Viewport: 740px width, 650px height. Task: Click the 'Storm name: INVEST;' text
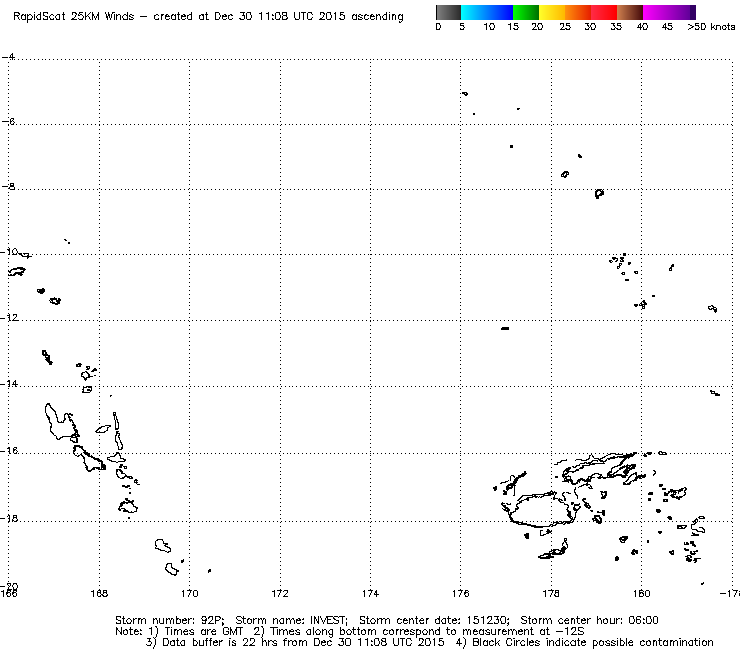292,620
